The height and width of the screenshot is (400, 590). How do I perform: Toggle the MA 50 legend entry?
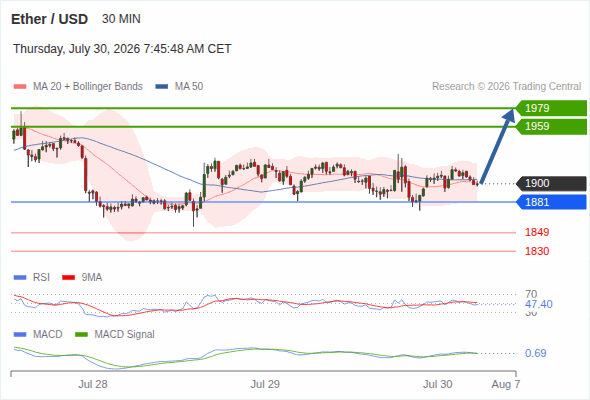pos(179,87)
